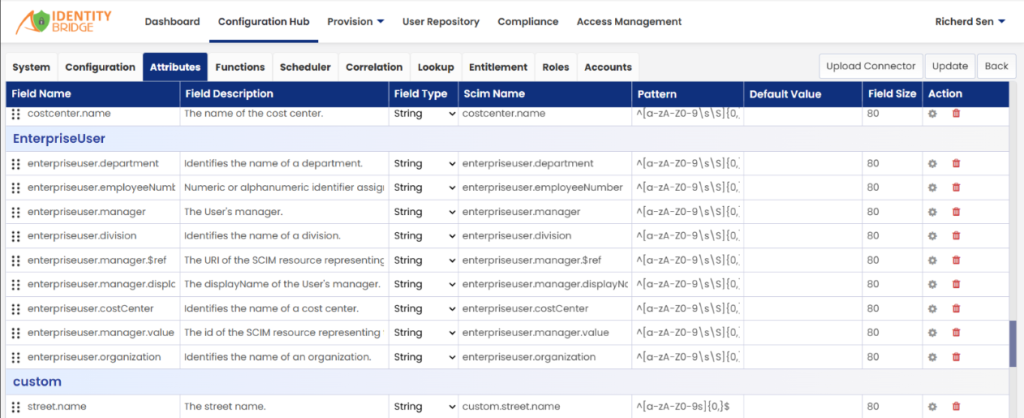Open the Richerd Sen user menu
Image resolution: width=1024 pixels, height=418 pixels.
pos(970,22)
